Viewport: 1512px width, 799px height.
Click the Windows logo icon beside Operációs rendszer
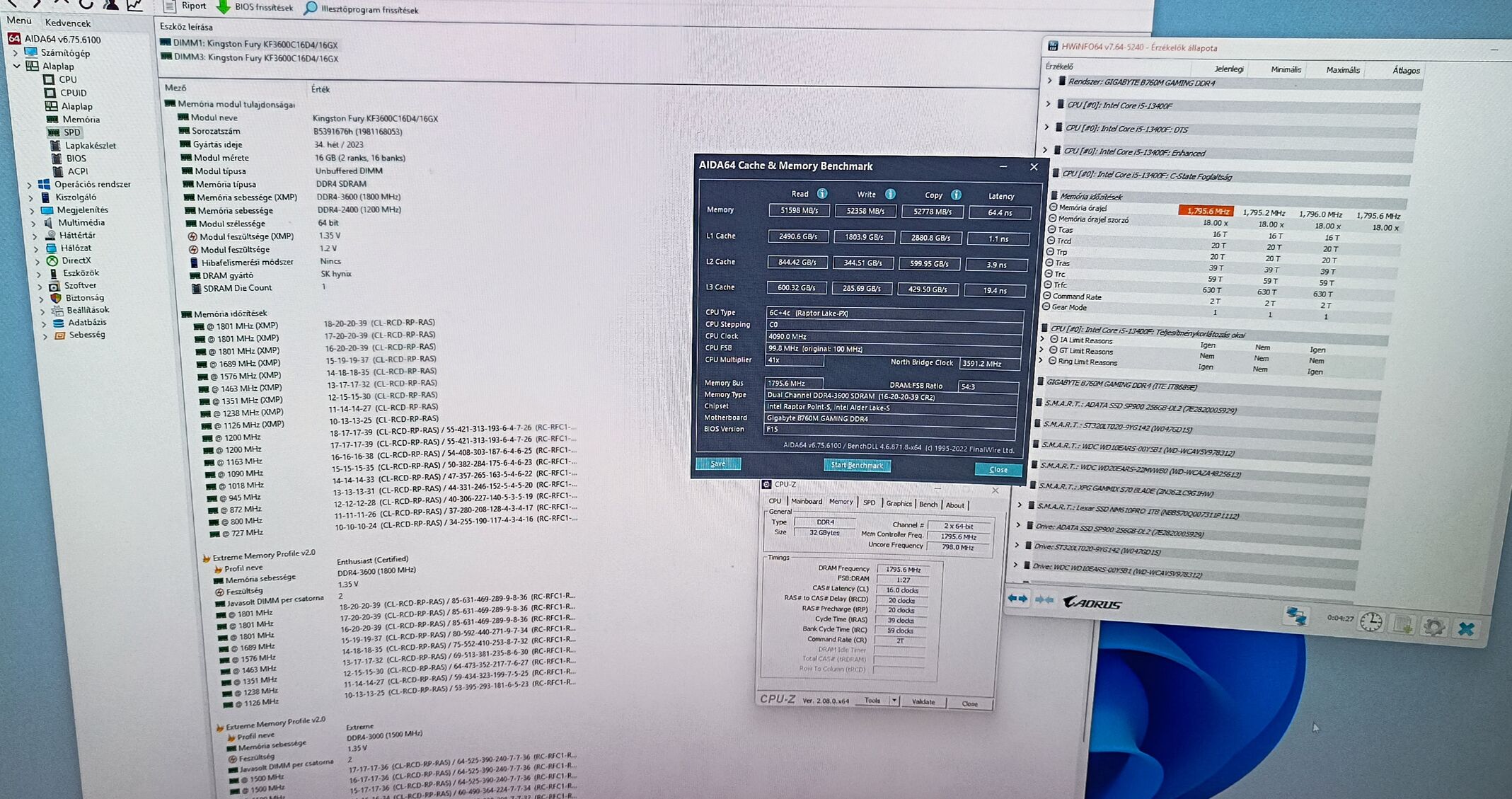[44, 184]
